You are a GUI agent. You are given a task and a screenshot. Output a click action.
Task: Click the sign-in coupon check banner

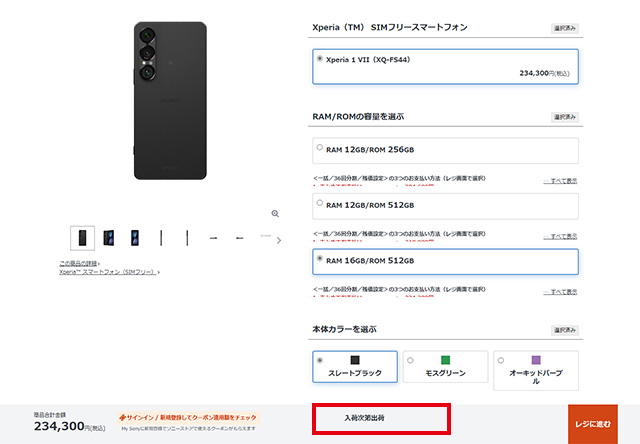pyautogui.click(x=188, y=418)
